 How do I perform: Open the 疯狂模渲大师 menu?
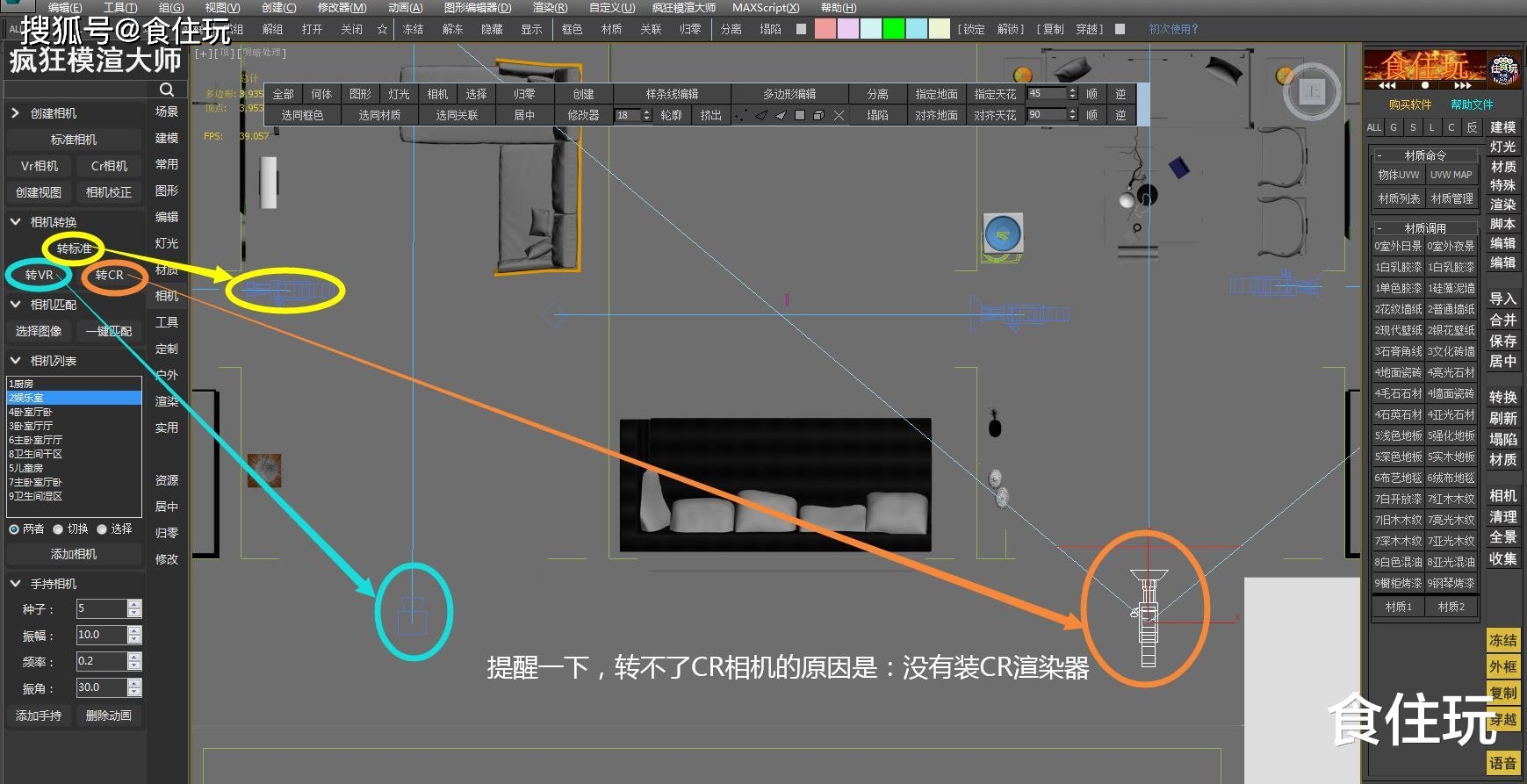[x=683, y=8]
